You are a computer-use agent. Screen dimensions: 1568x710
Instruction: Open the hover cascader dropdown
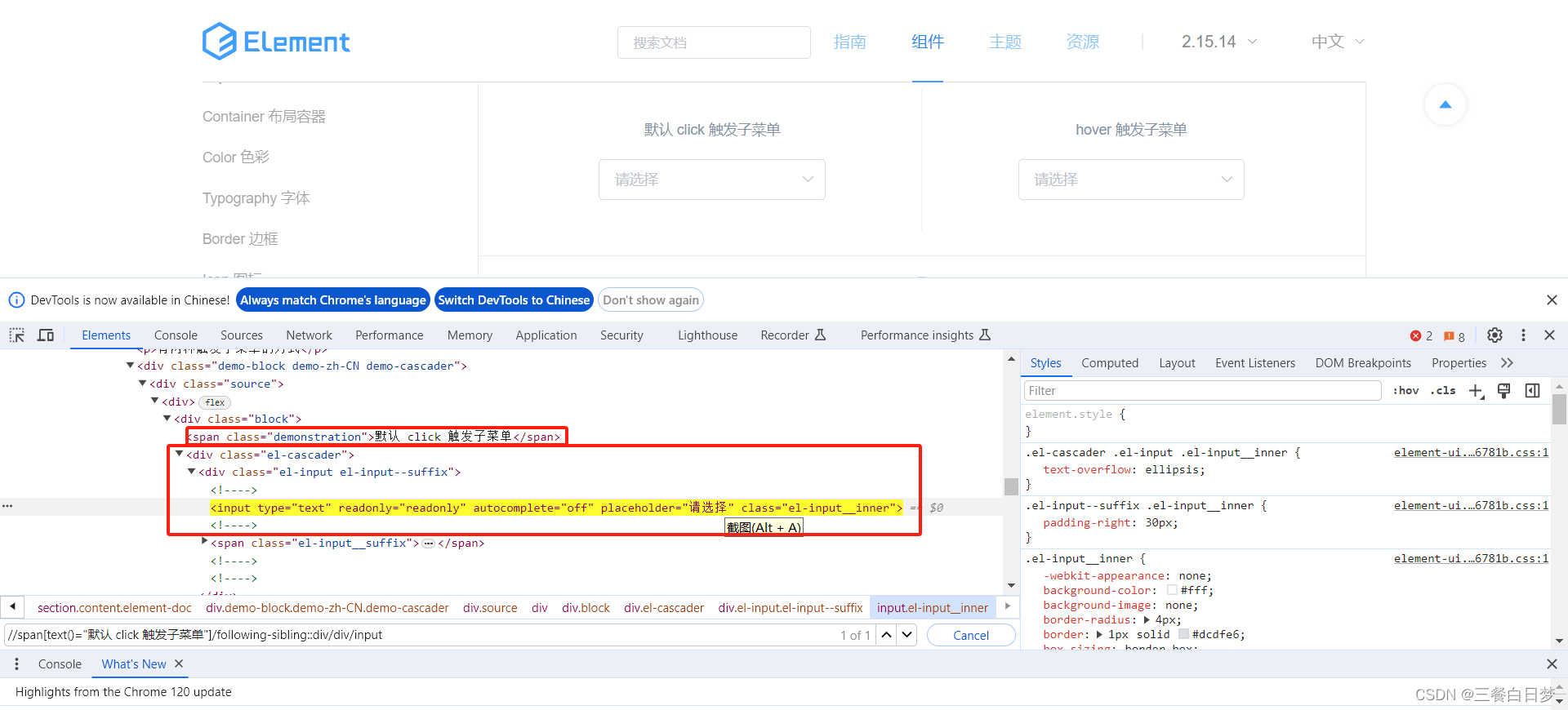pos(1131,180)
